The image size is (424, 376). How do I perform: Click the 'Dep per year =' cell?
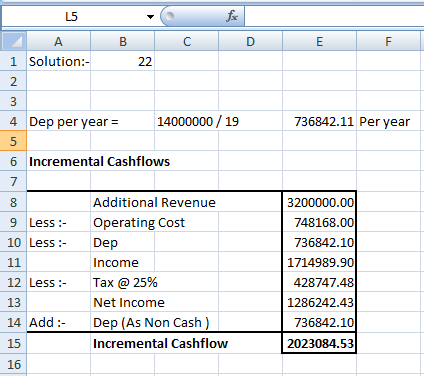(x=74, y=121)
